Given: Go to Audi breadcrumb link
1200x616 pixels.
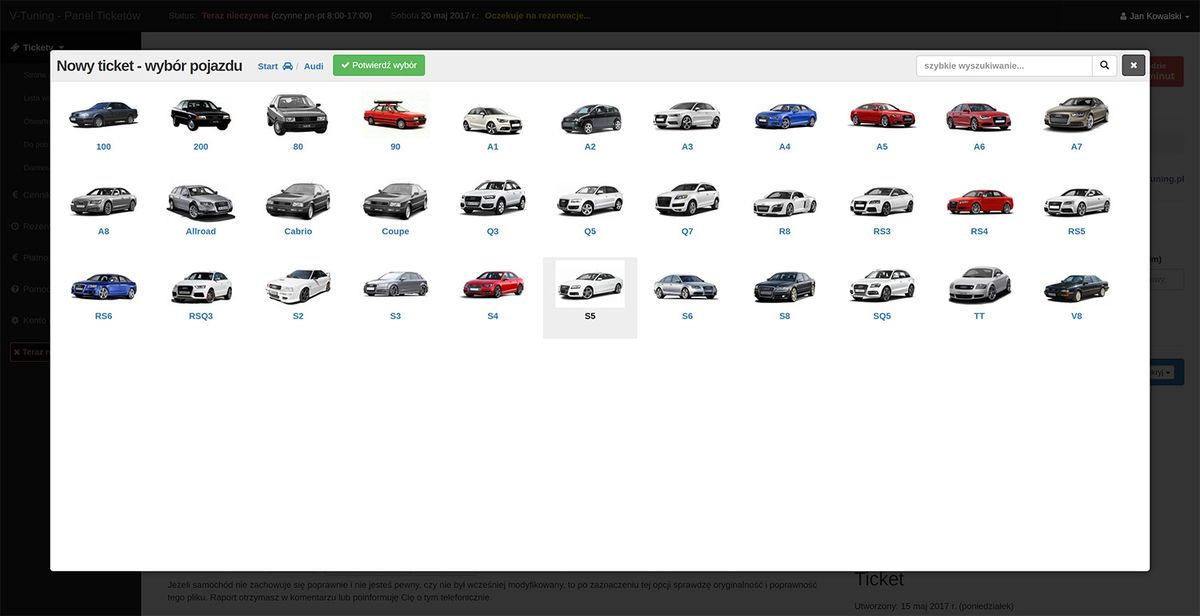Looking at the screenshot, I should click(x=313, y=66).
